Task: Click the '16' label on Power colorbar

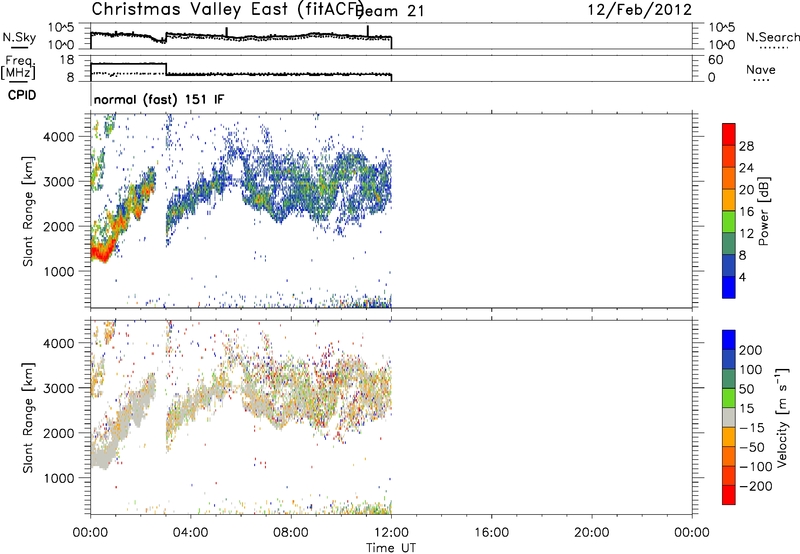Action: point(746,212)
